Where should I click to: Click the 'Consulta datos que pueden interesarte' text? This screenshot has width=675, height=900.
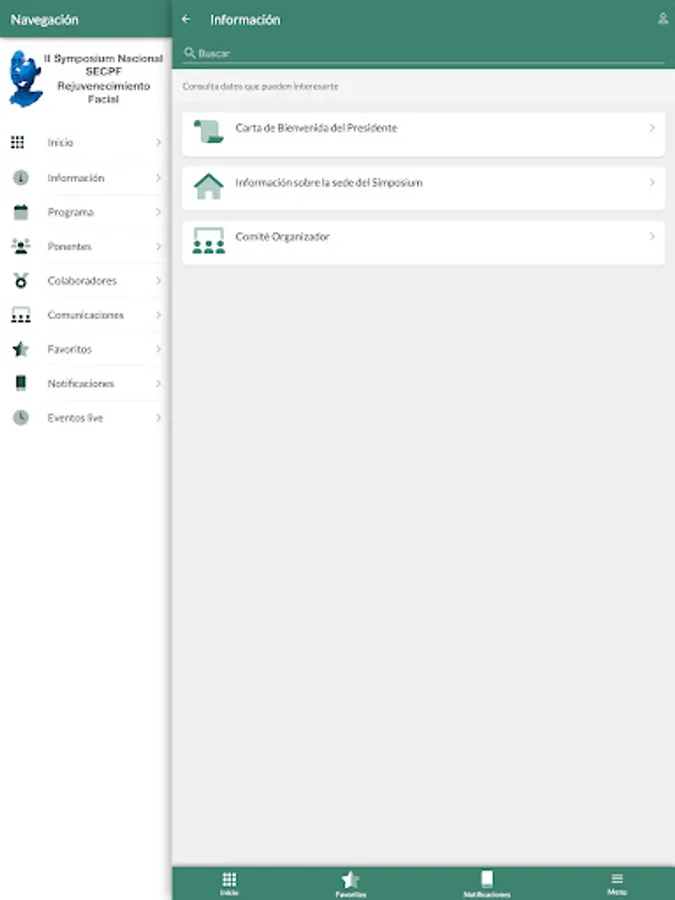pos(260,87)
